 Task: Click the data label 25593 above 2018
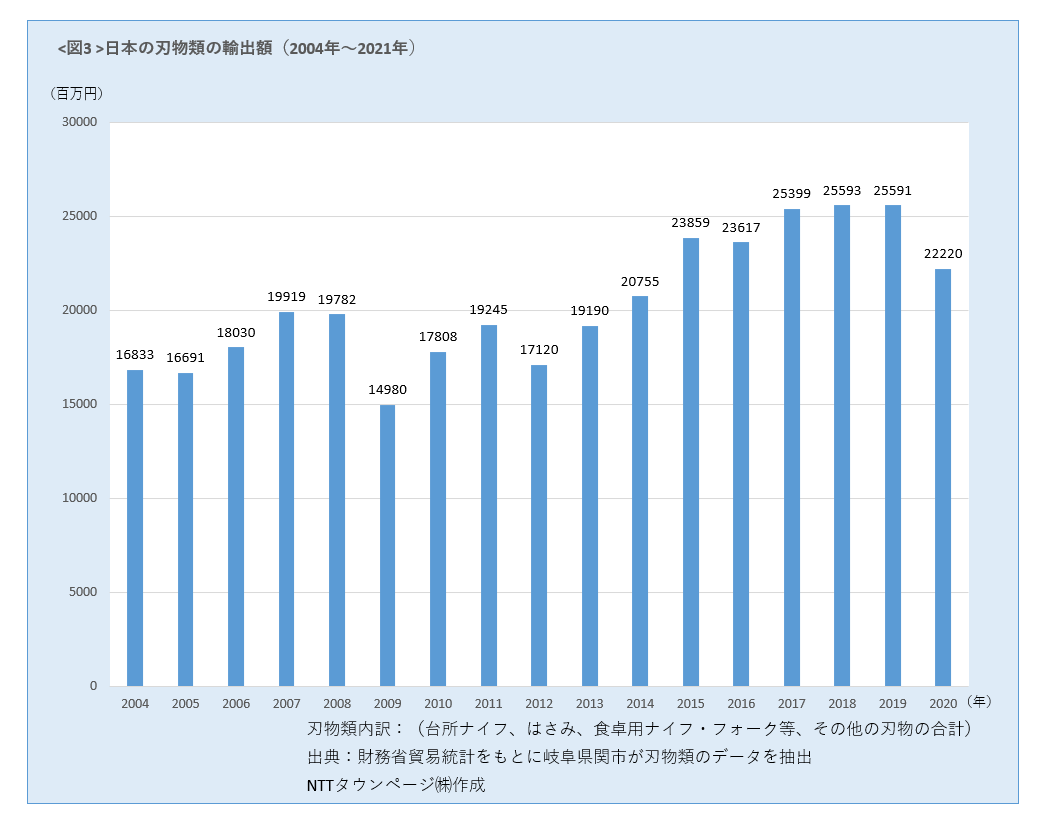tap(842, 190)
